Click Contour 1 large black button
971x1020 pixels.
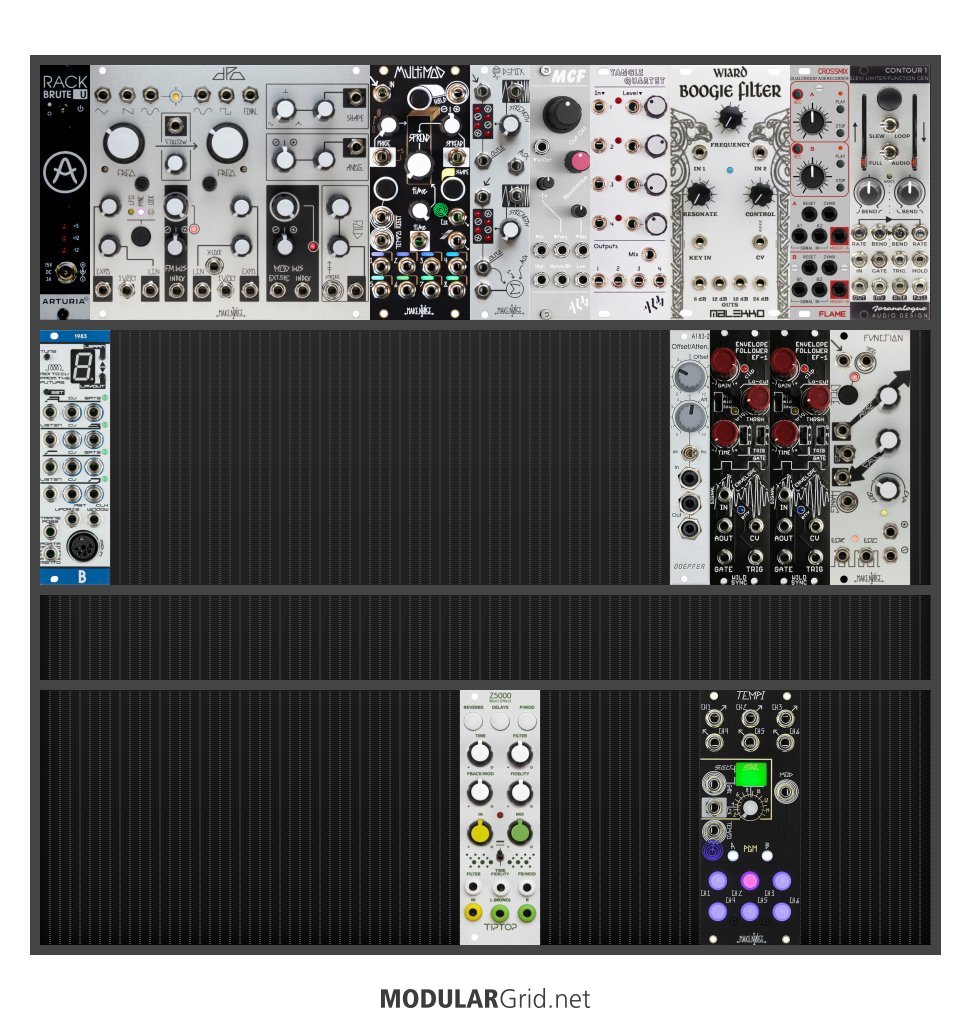click(888, 98)
